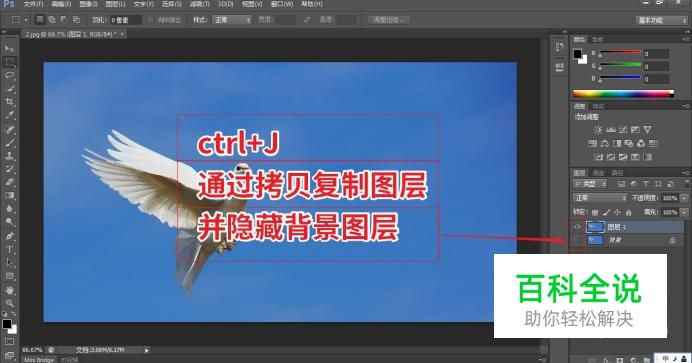The height and width of the screenshot is (363, 692).
Task: Add a Curves adjustment
Action: pyautogui.click(x=623, y=130)
